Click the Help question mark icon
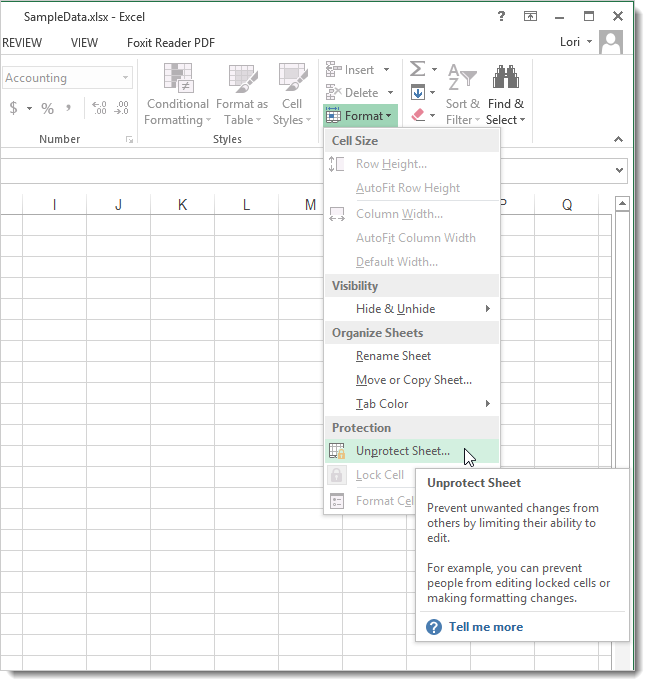The height and width of the screenshot is (686, 650). pos(501,17)
